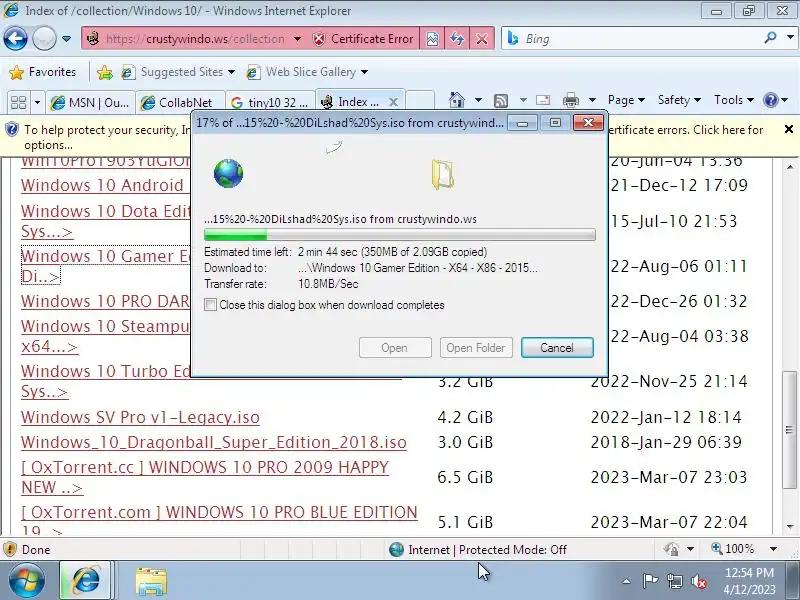Dismiss the security information bar
This screenshot has height=600, width=800.
click(x=789, y=129)
